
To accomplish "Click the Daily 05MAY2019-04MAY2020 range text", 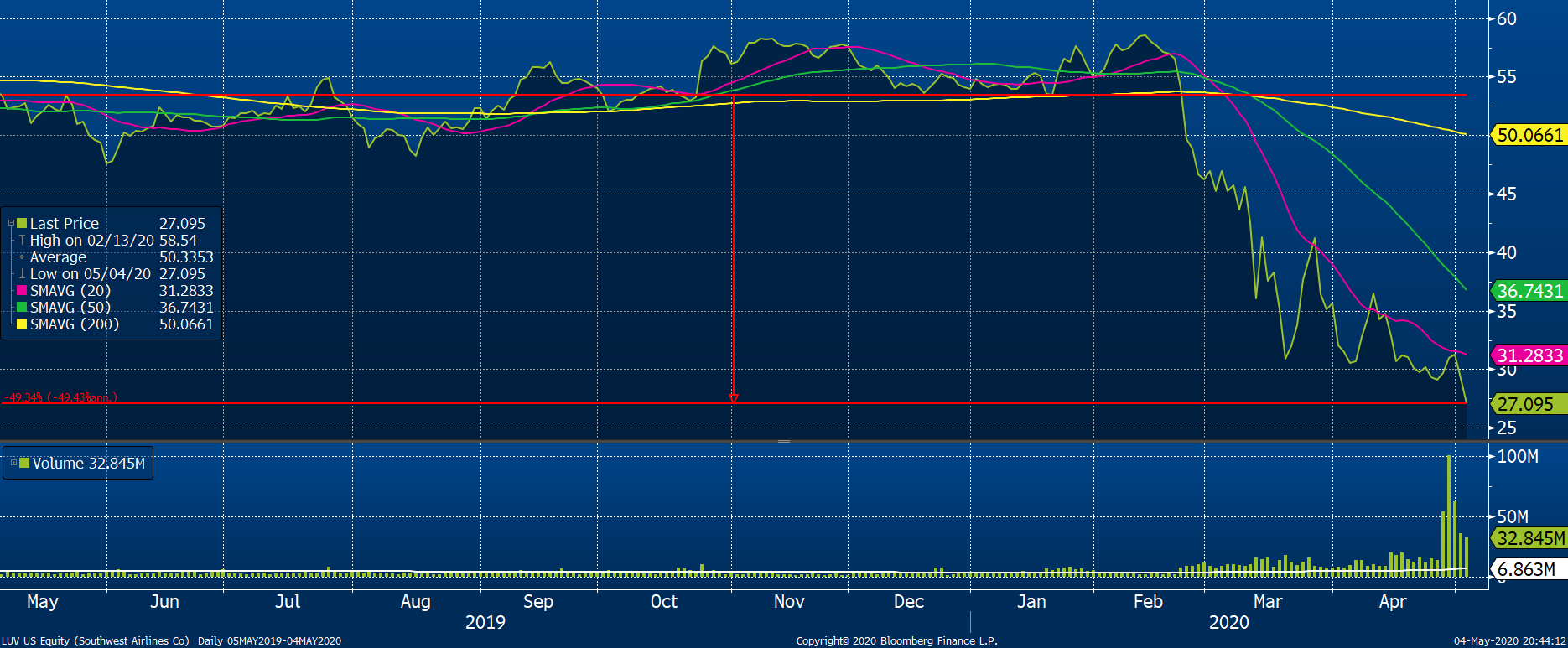I will click(x=270, y=640).
